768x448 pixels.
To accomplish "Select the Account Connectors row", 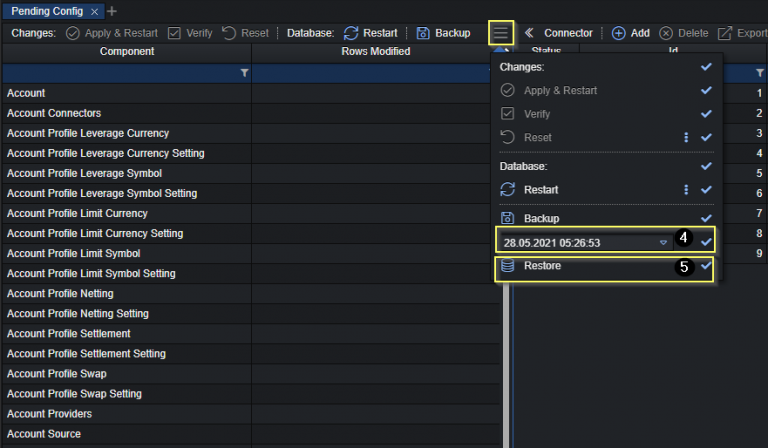I will click(x=251, y=113).
